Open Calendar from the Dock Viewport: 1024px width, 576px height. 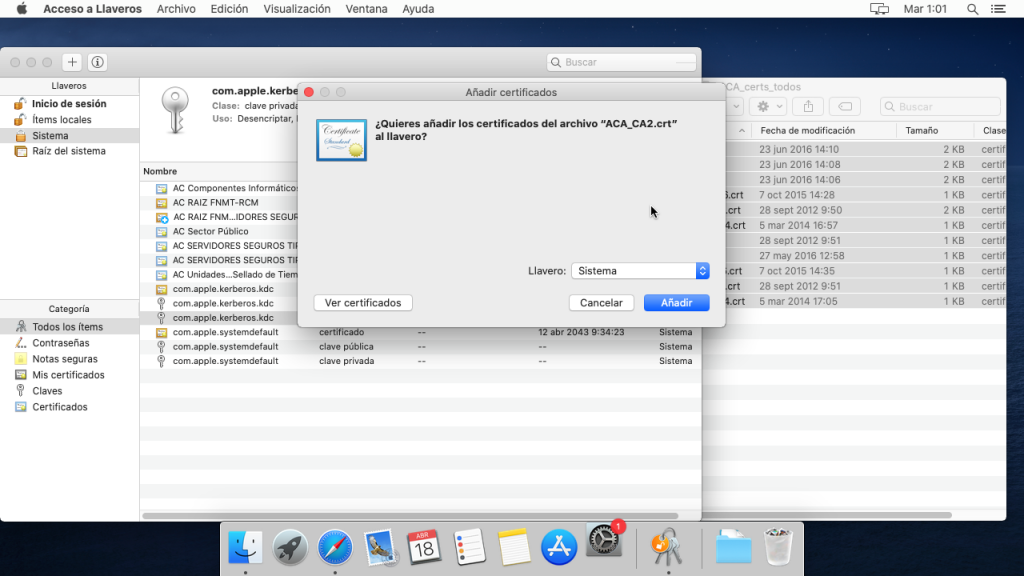[424, 547]
